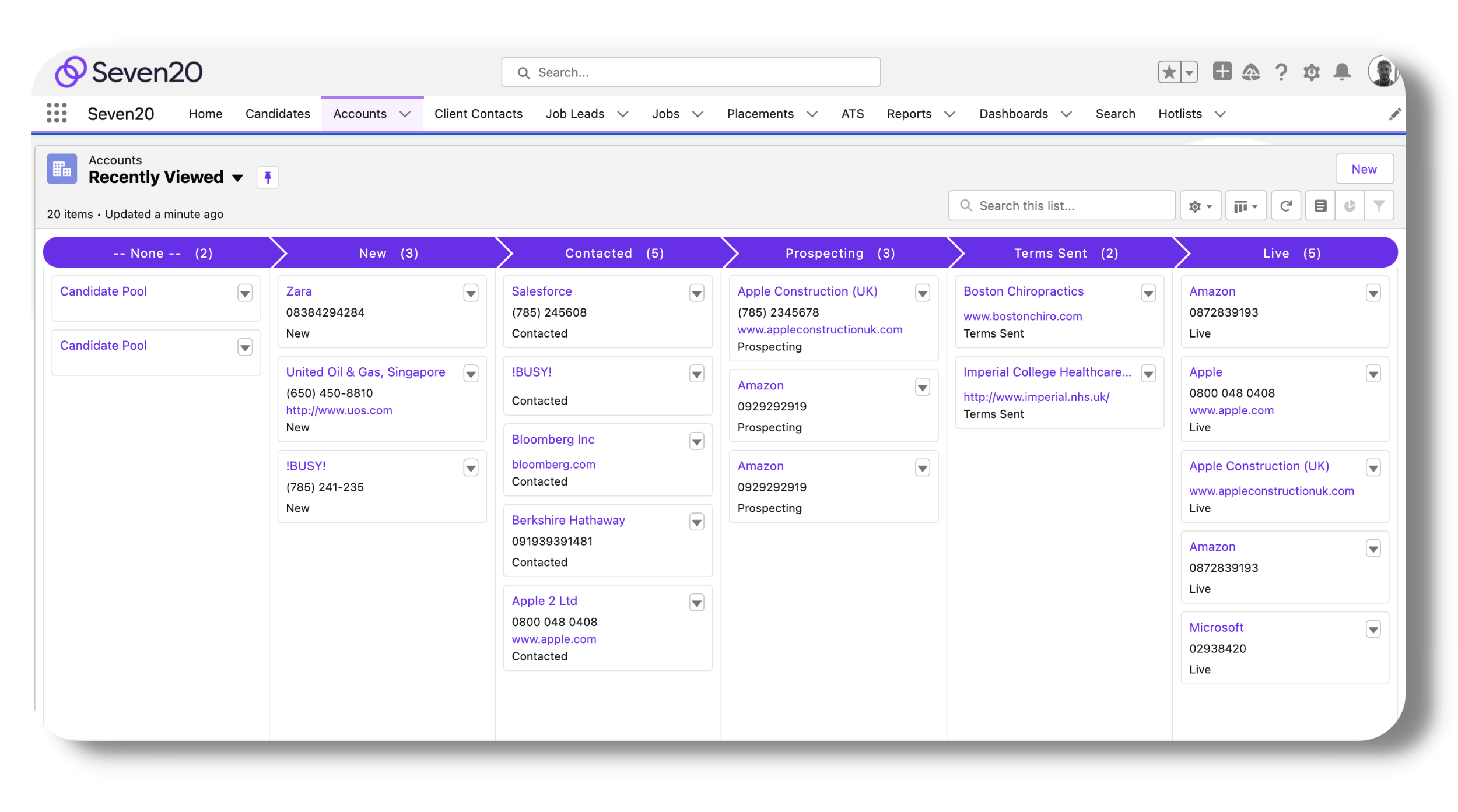Toggle the charts panel icon
1458x812 pixels.
point(1350,206)
